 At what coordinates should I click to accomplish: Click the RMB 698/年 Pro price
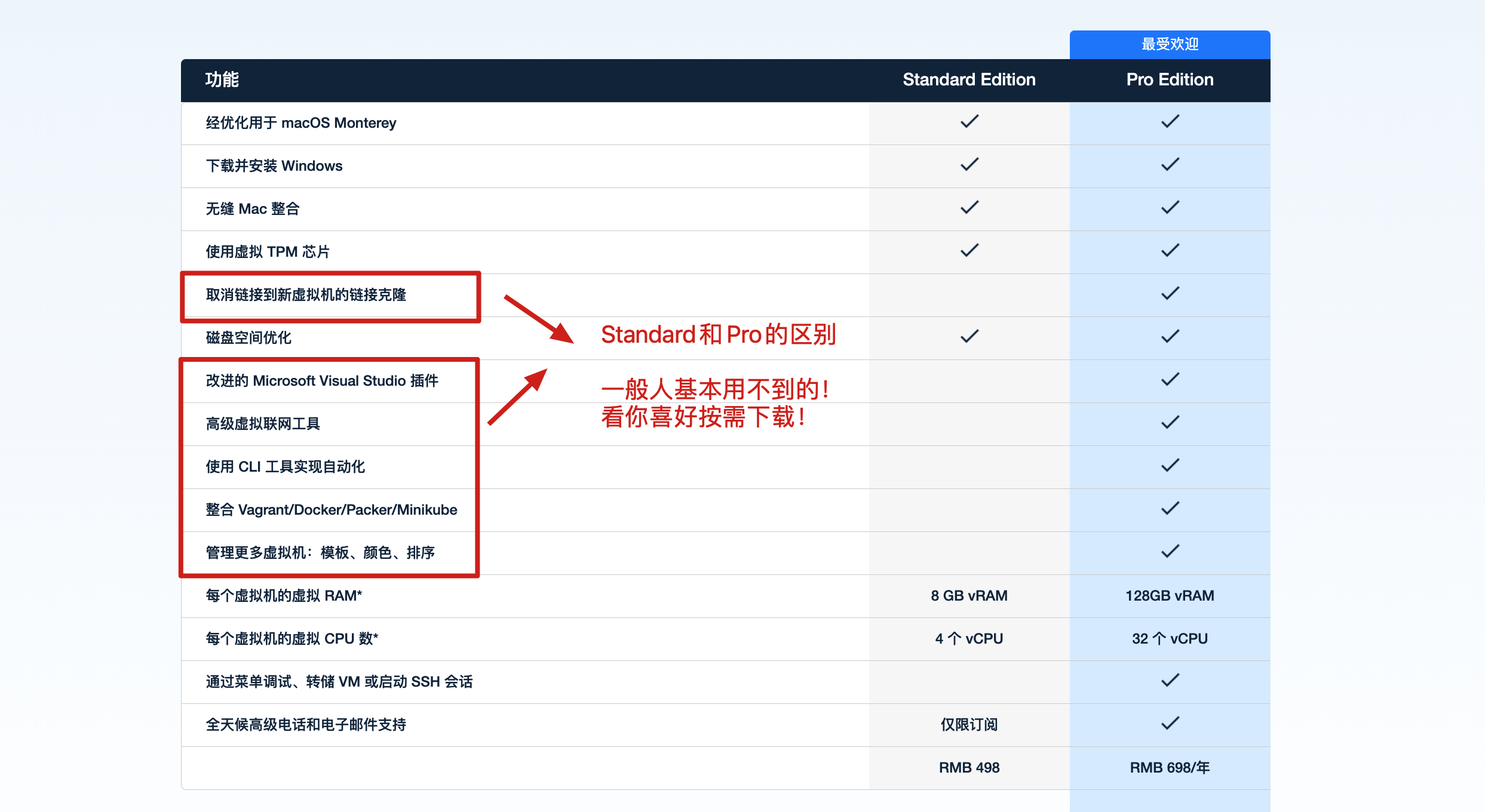(1170, 768)
